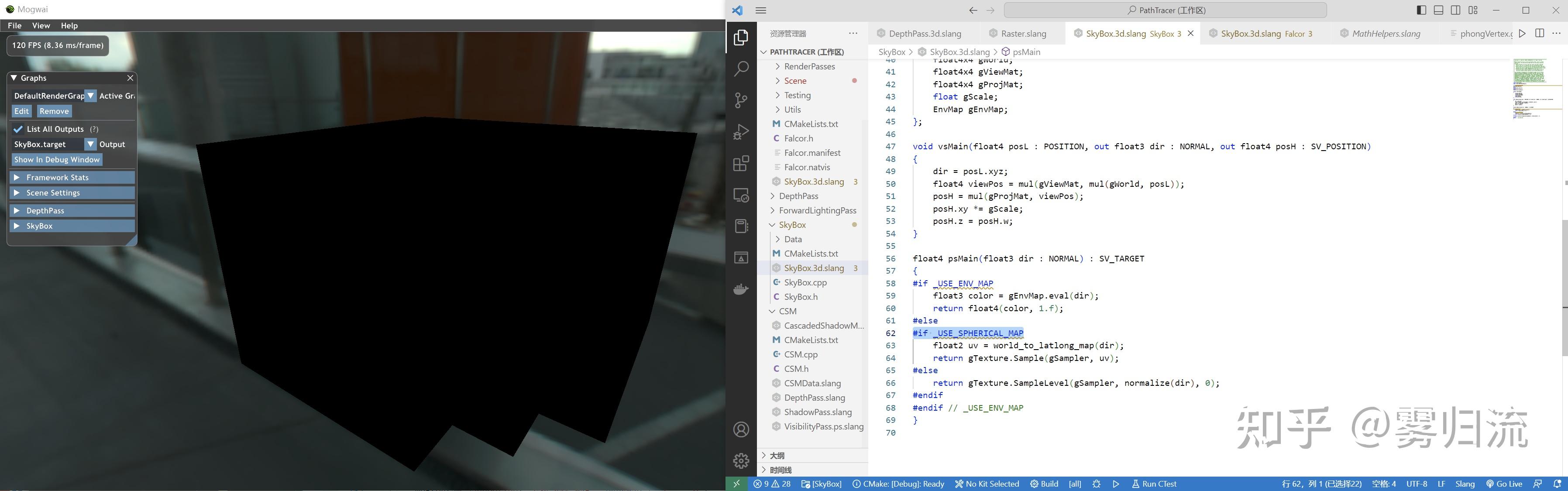
Task: Open Run and Debug view
Action: tap(741, 132)
